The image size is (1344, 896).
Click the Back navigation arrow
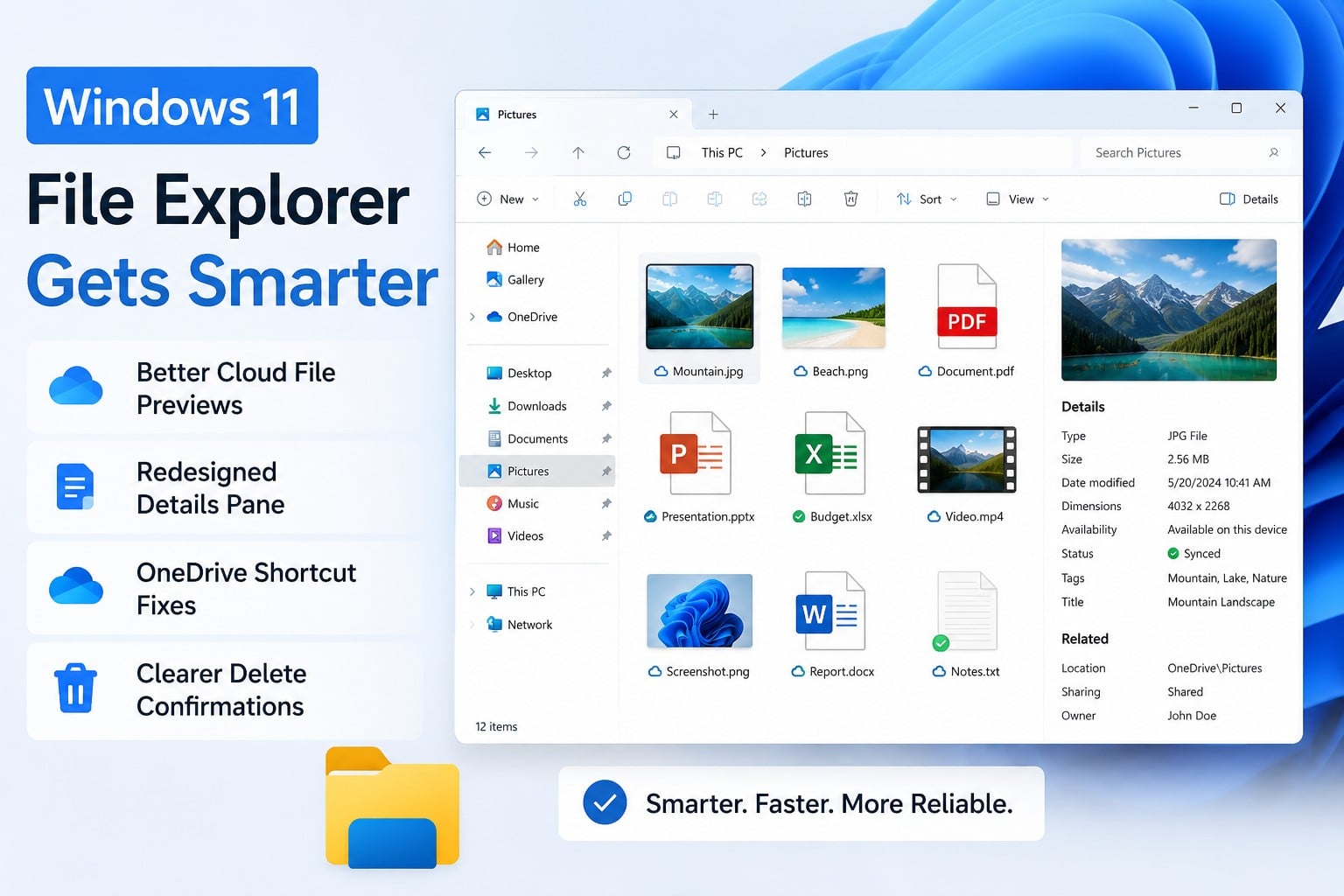485,152
